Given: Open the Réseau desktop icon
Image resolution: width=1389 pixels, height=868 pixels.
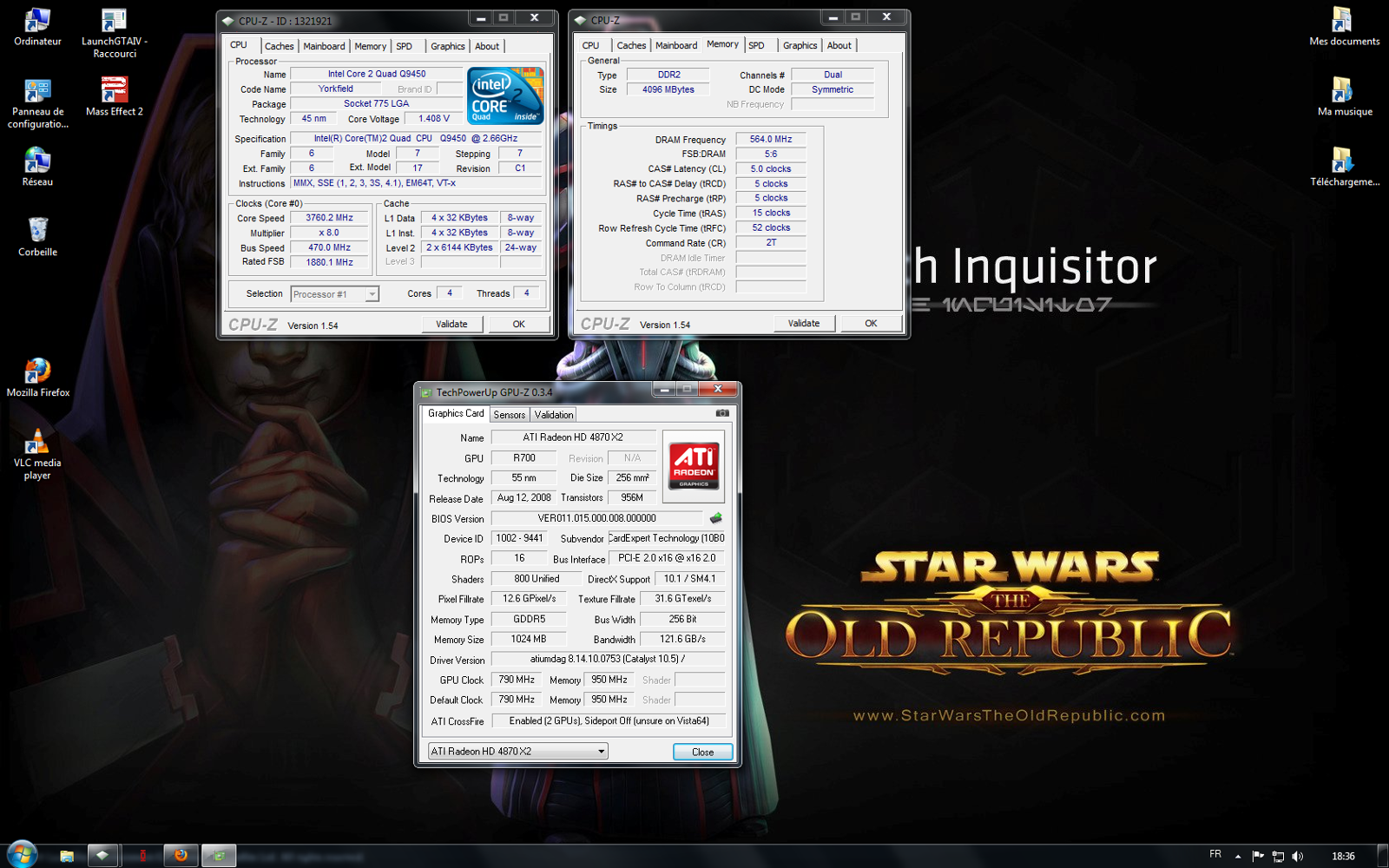Looking at the screenshot, I should coord(37,167).
